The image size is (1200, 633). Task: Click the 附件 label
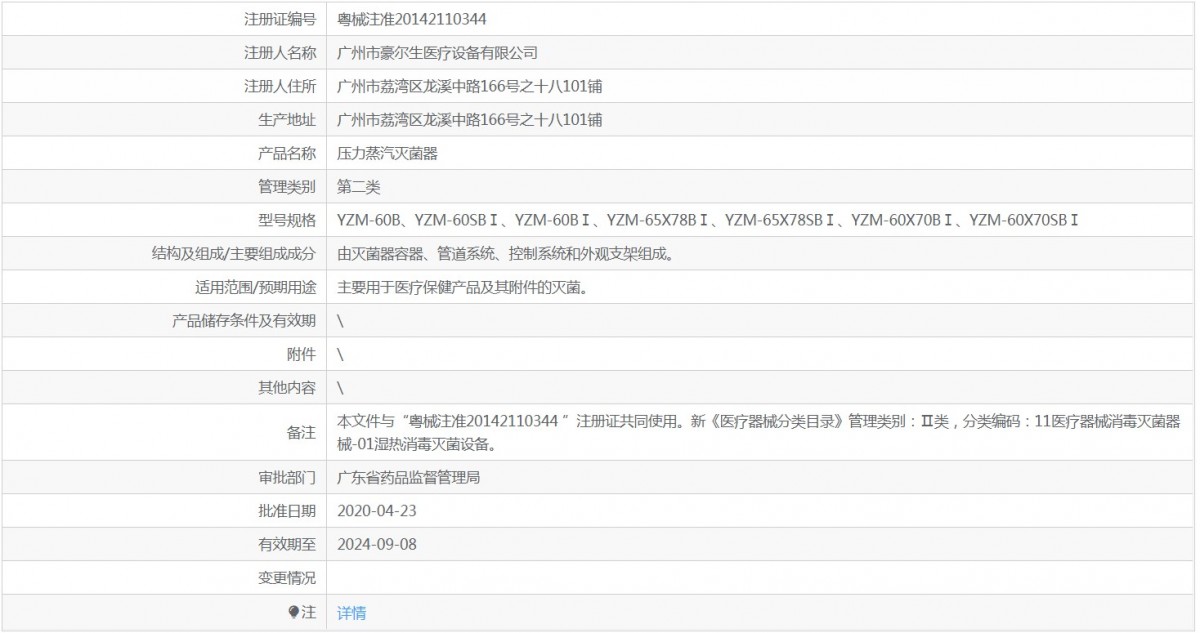pyautogui.click(x=301, y=354)
